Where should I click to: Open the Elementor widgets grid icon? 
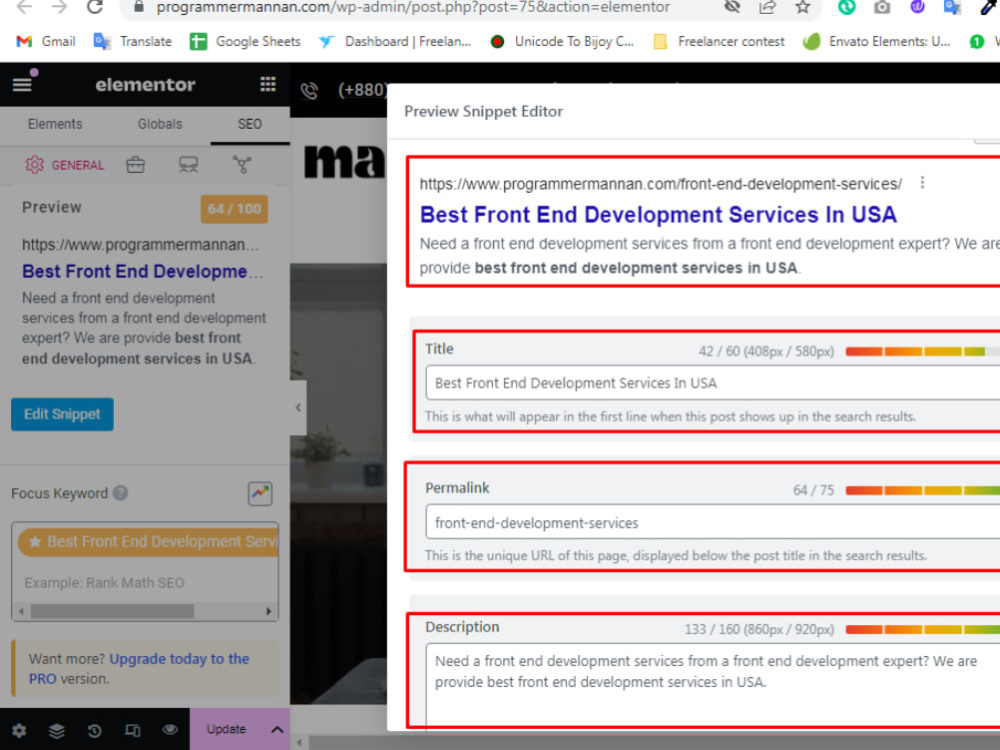pyautogui.click(x=268, y=84)
